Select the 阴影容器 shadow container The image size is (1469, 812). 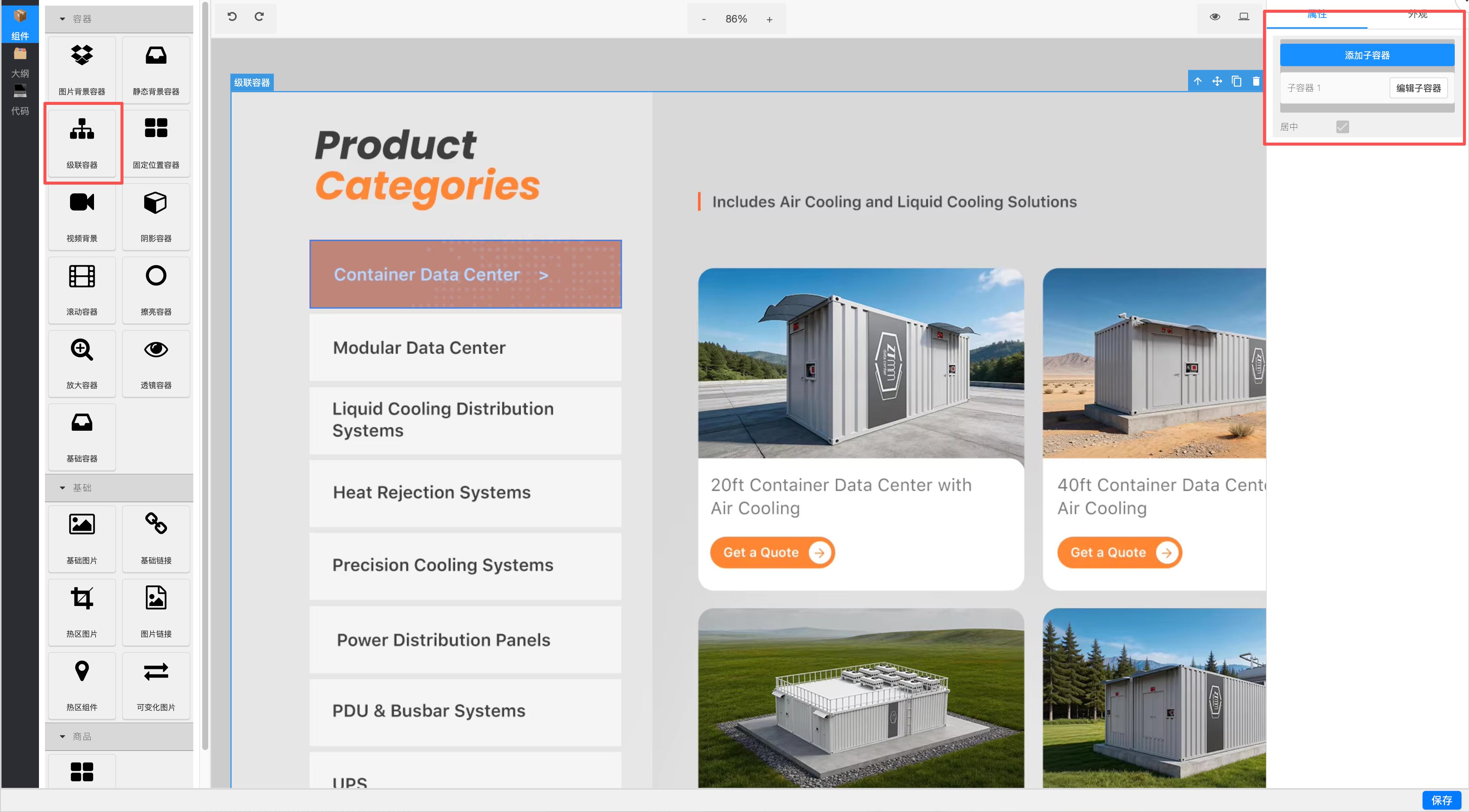click(156, 217)
